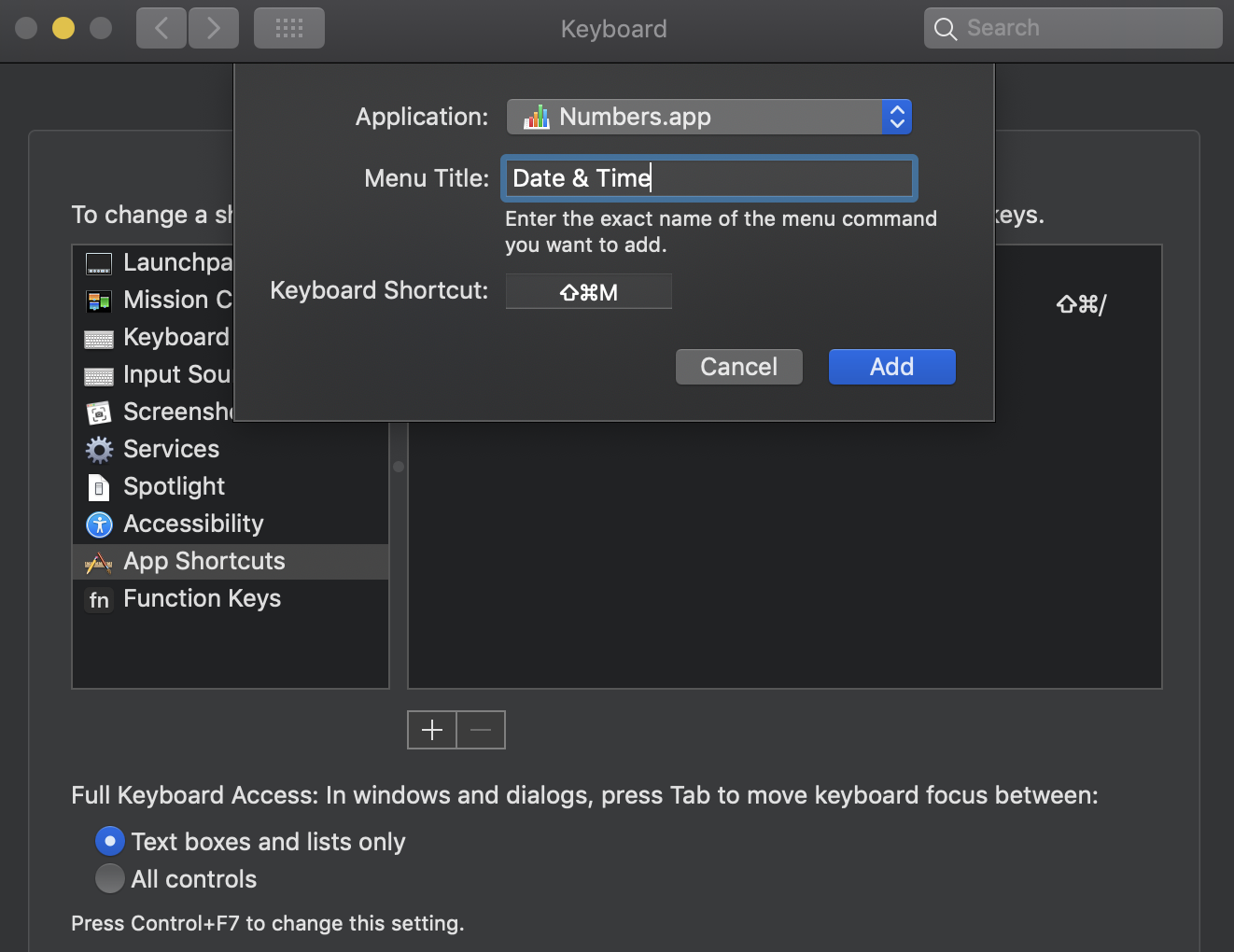
Task: Click the Spotlight document icon
Action: click(99, 487)
